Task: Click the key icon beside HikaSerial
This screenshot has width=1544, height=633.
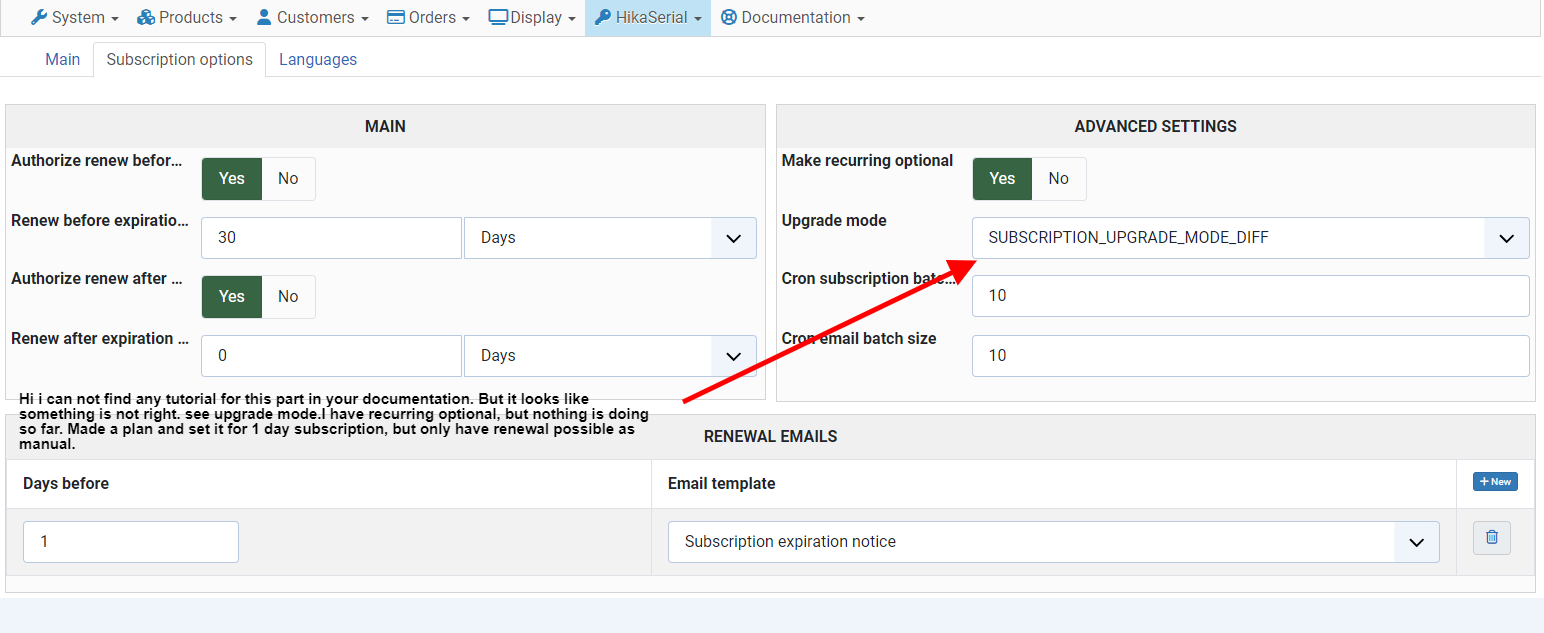Action: pyautogui.click(x=603, y=17)
